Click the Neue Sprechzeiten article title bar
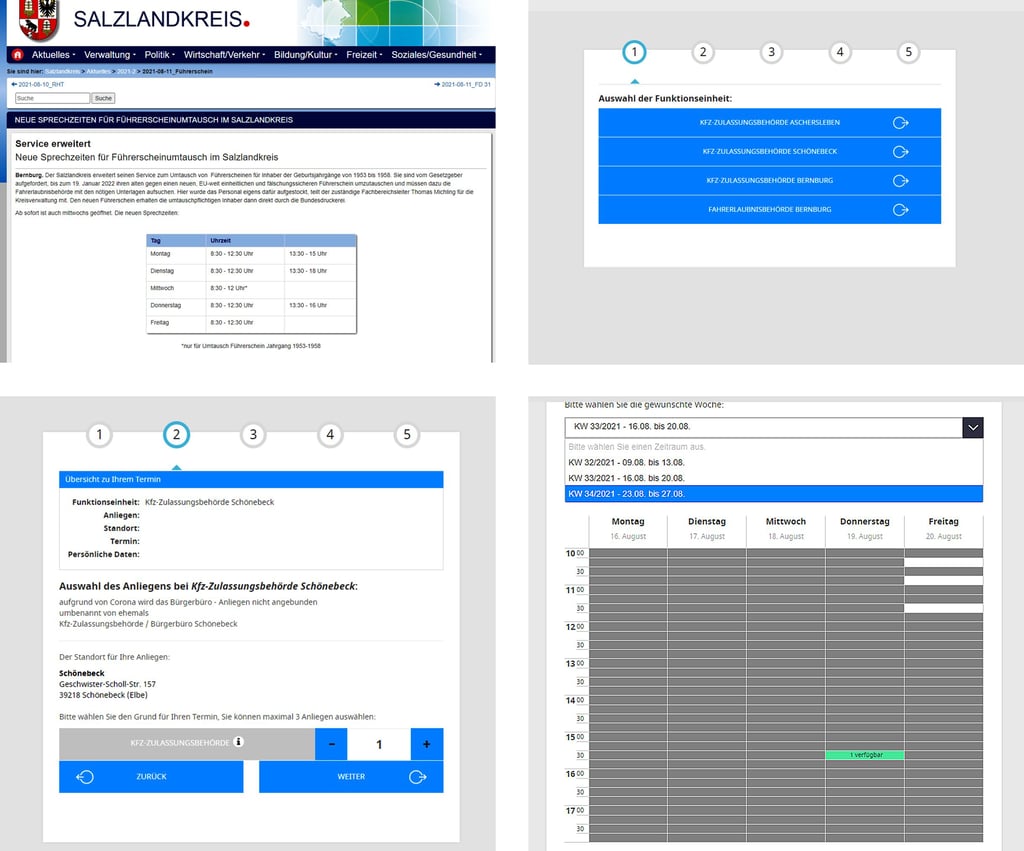Image resolution: width=1024 pixels, height=851 pixels. [251, 120]
